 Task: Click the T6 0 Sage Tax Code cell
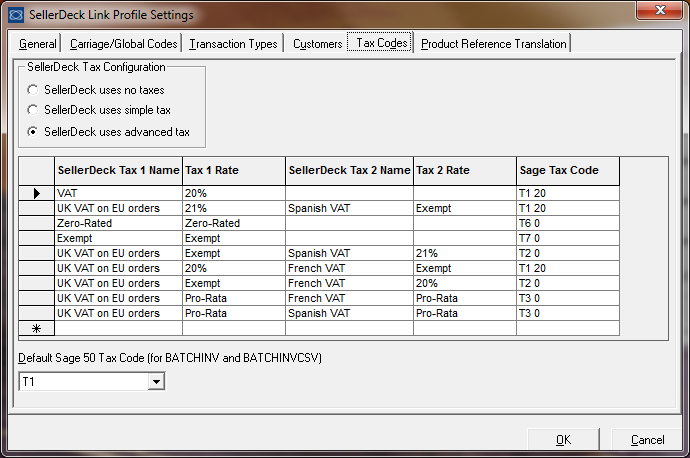click(567, 223)
